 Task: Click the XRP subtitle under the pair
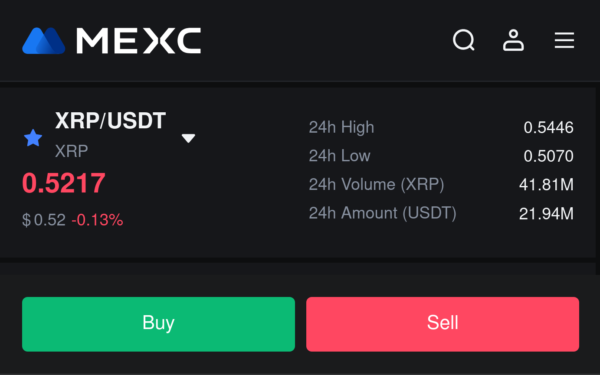click(72, 151)
